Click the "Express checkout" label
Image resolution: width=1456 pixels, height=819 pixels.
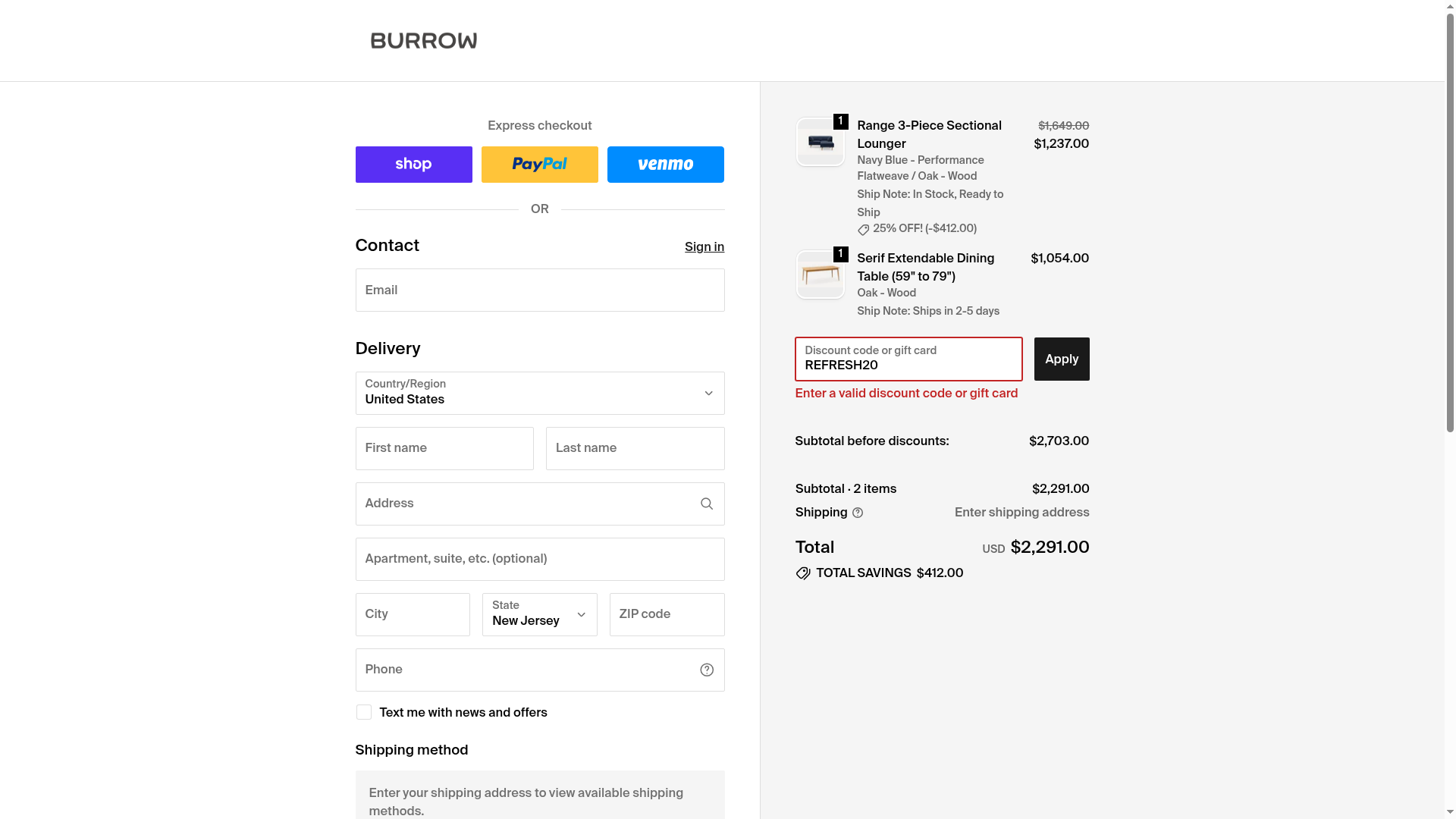coord(540,126)
